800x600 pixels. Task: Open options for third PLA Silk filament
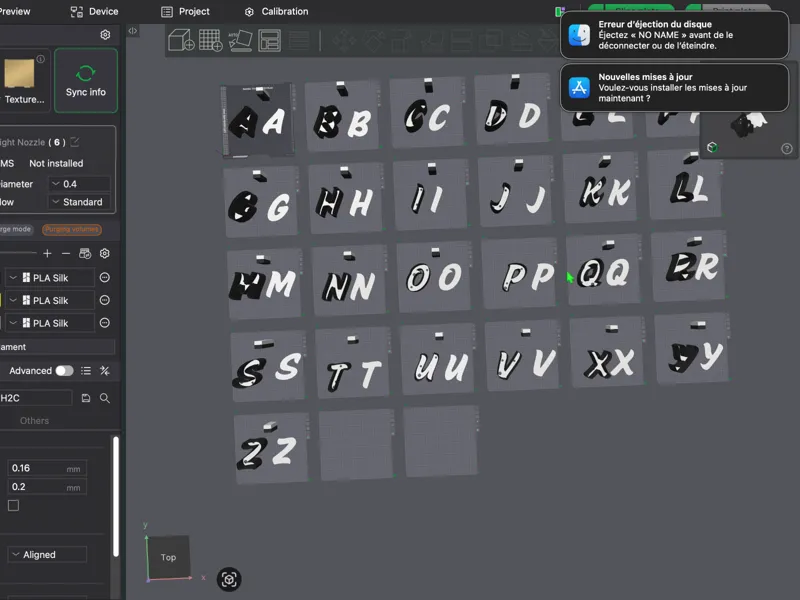(105, 322)
